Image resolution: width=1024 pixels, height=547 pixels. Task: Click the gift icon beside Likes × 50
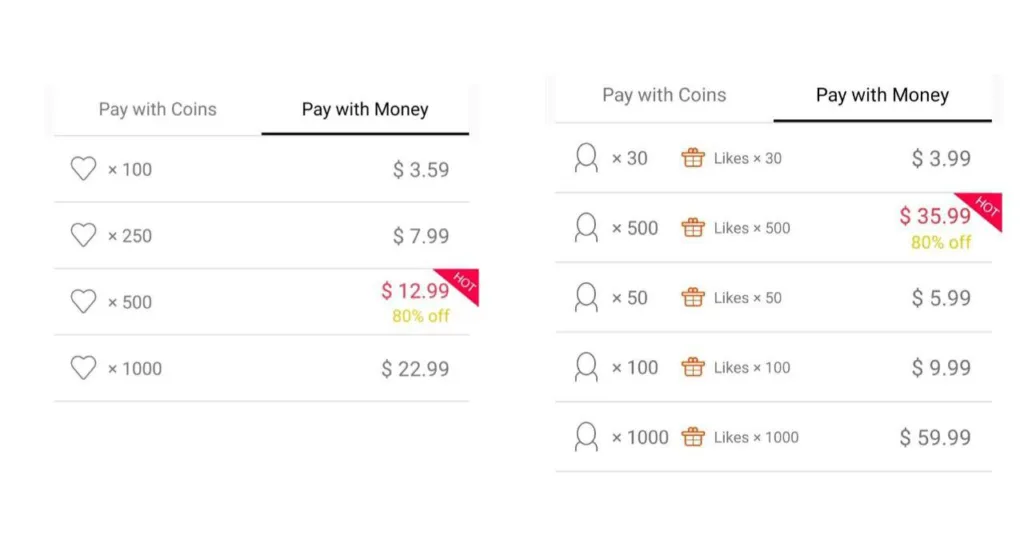click(693, 297)
